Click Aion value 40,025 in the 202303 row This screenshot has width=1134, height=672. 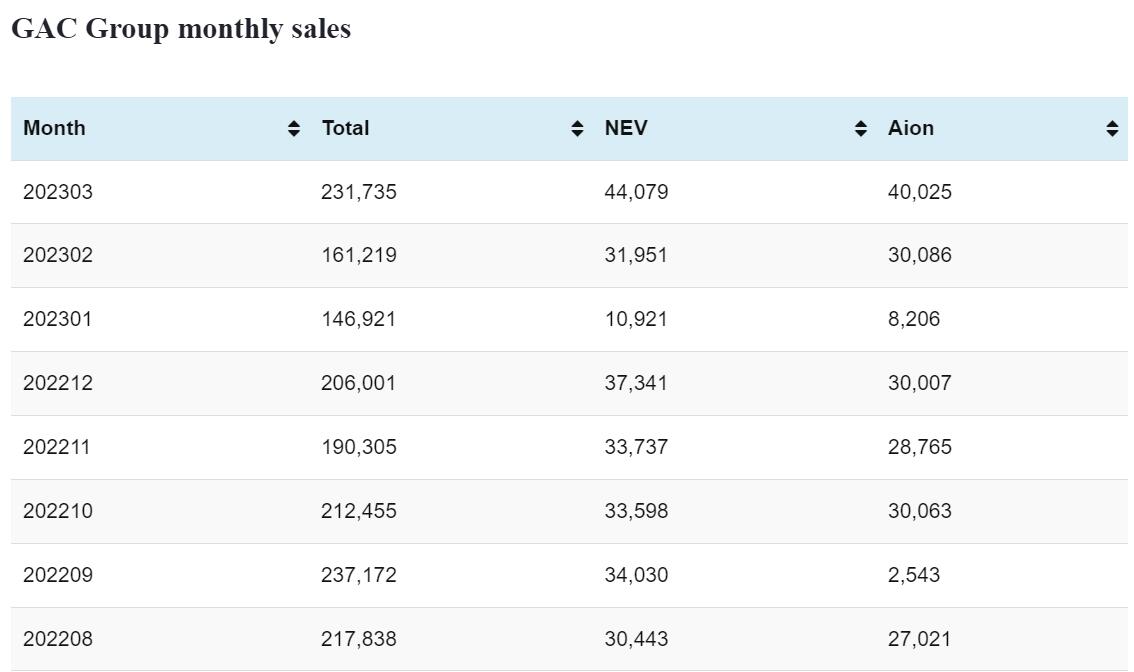[x=919, y=192]
